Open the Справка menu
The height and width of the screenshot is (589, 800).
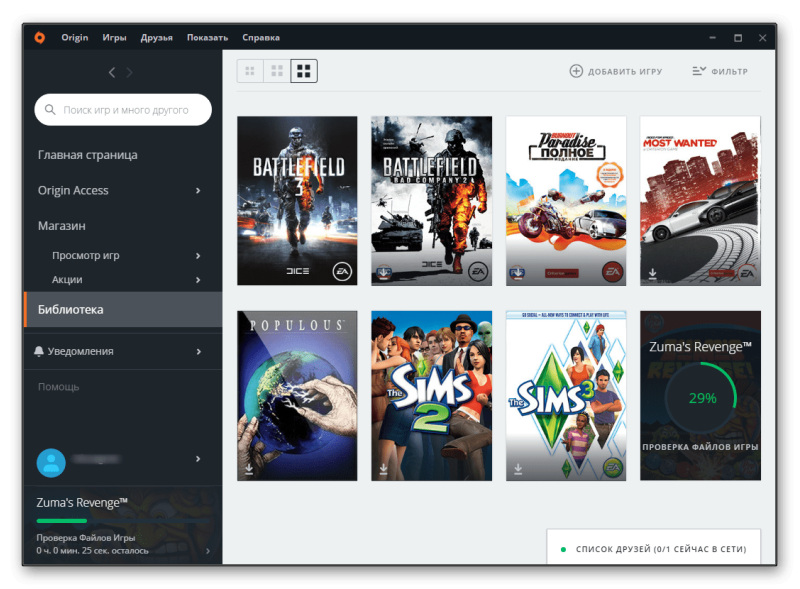click(x=261, y=37)
